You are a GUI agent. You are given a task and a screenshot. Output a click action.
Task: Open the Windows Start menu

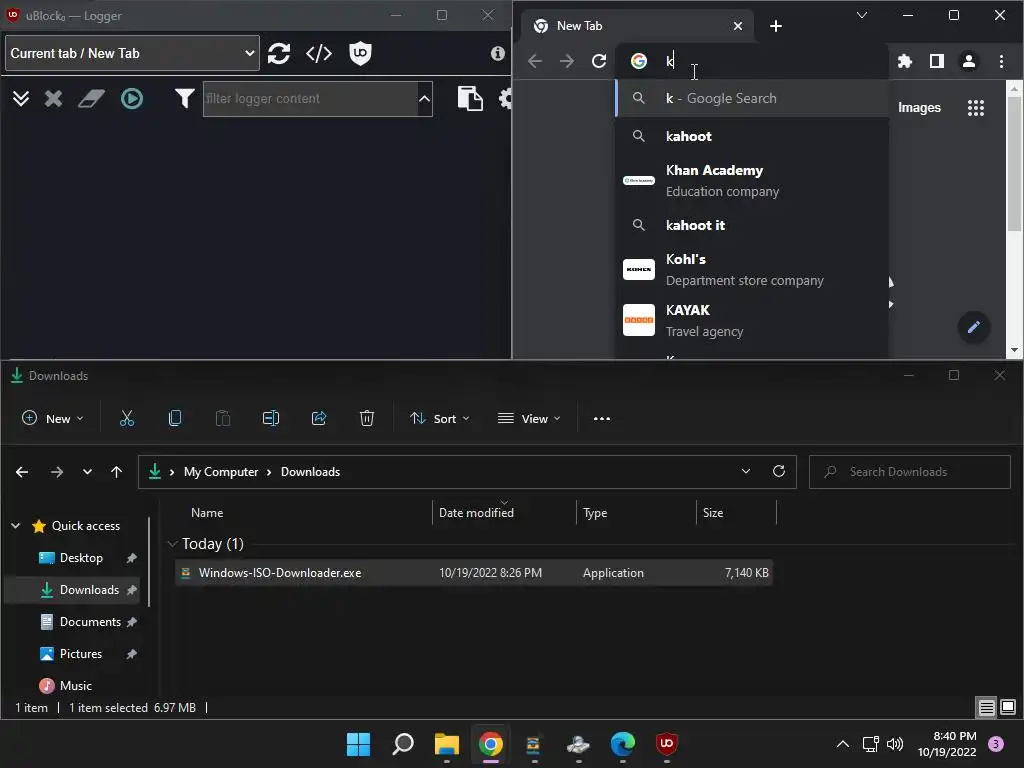[x=358, y=744]
